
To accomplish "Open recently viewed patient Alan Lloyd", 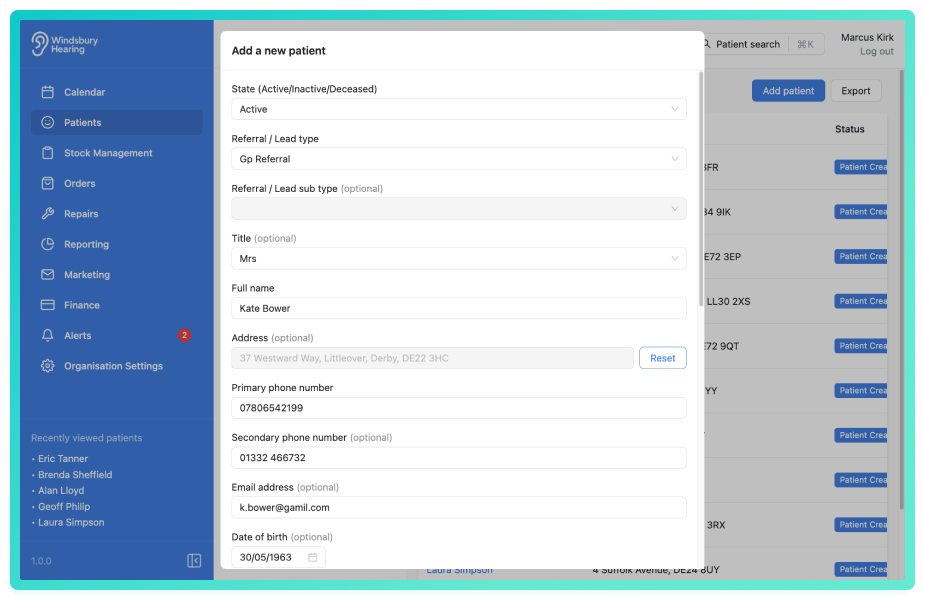I will coord(61,490).
